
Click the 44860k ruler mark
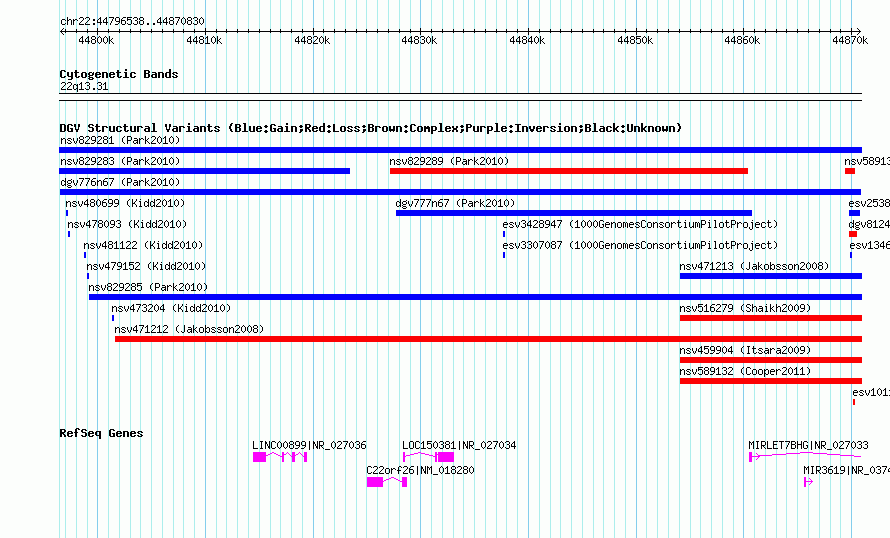coord(742,40)
